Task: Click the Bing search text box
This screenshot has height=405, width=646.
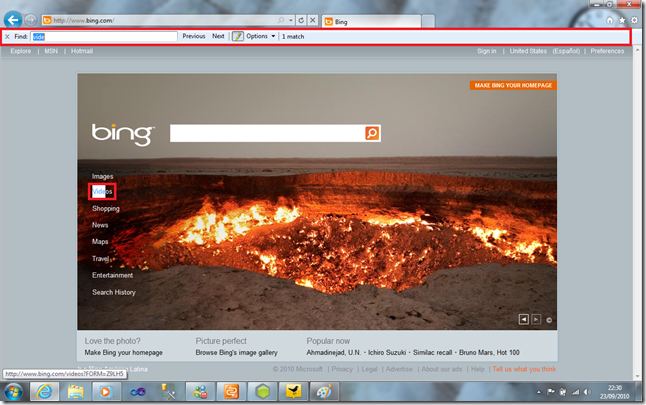Action: 267,133
